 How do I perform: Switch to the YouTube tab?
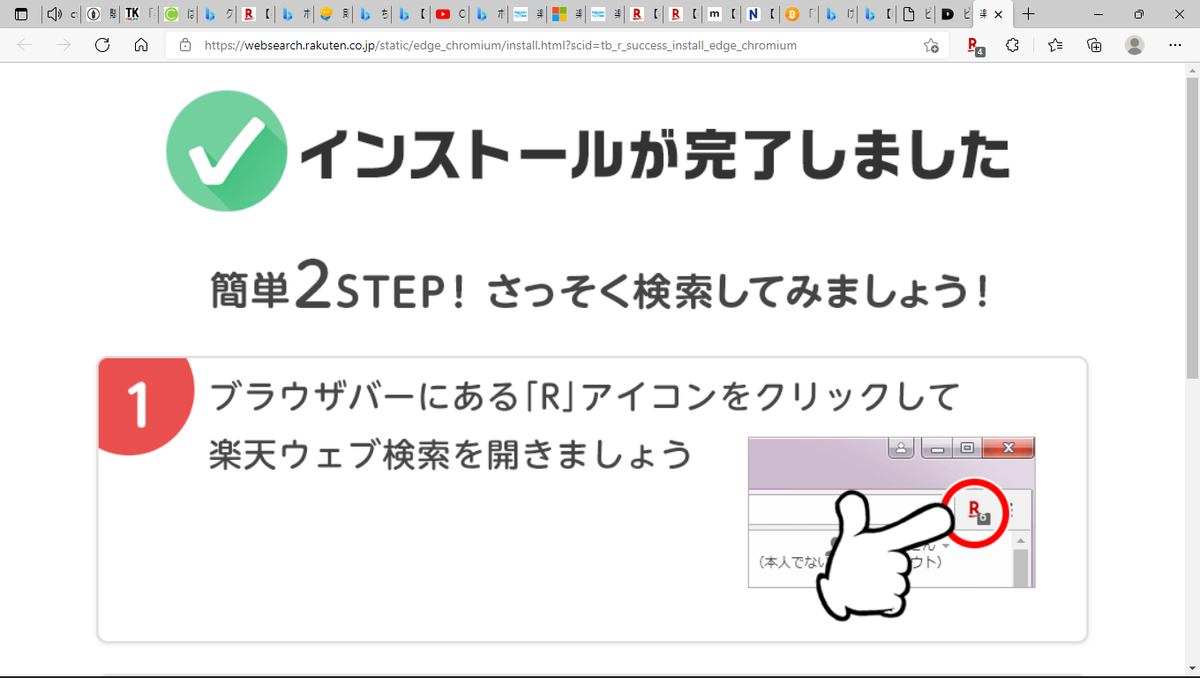point(449,15)
